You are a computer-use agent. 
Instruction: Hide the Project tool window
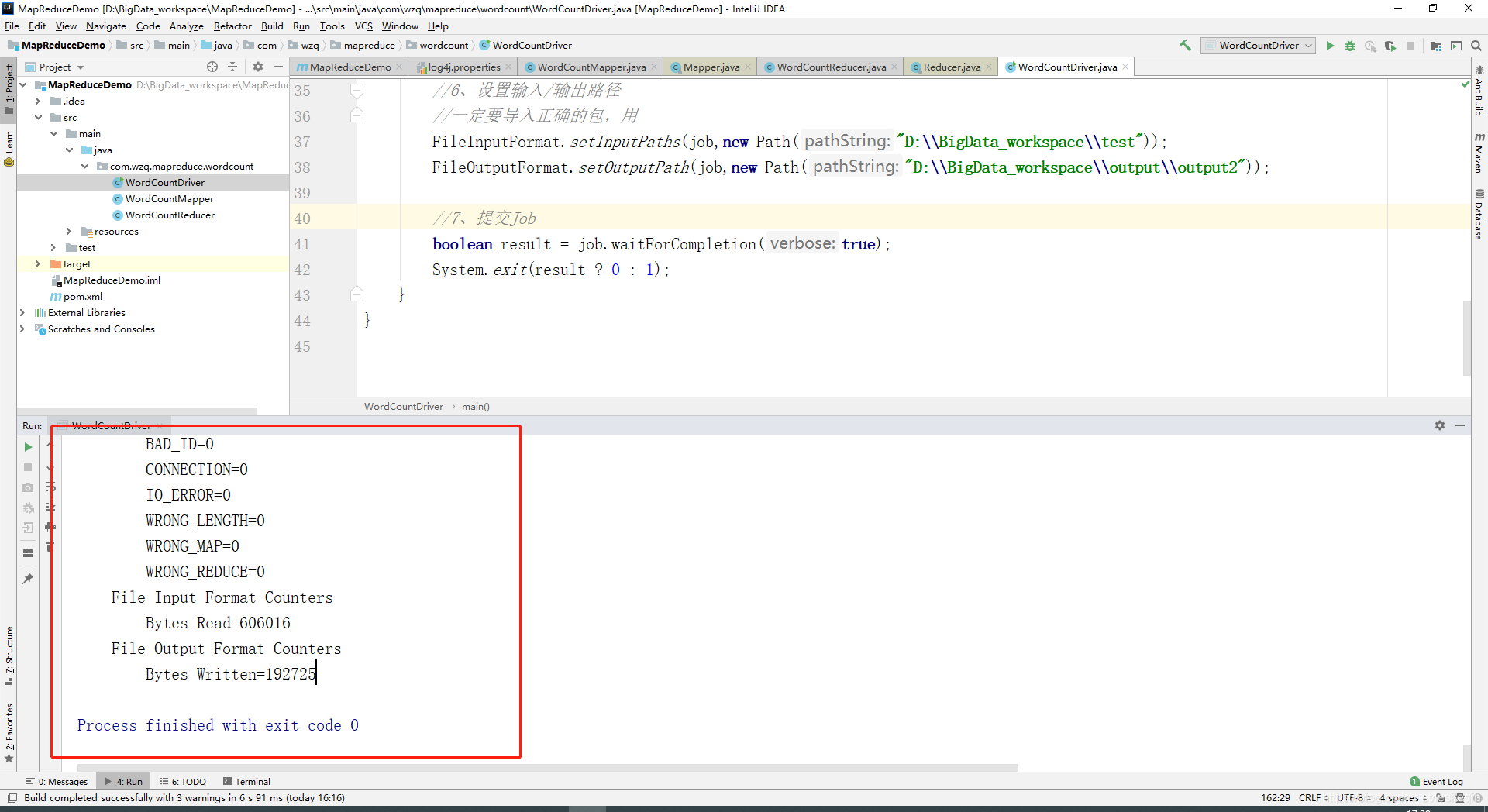[278, 67]
